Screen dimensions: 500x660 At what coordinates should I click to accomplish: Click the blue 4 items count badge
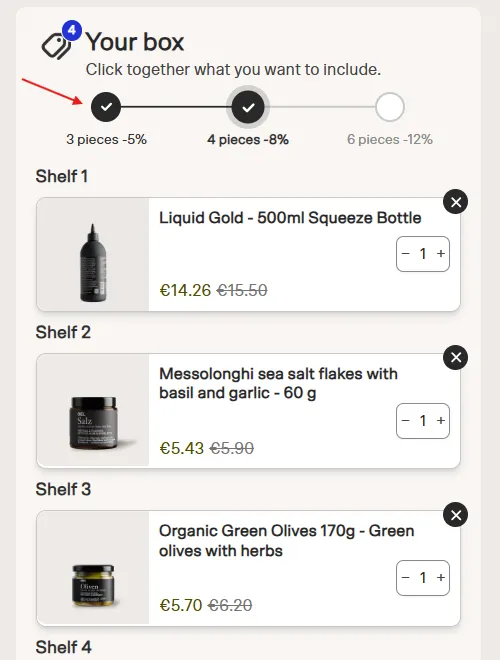72,30
